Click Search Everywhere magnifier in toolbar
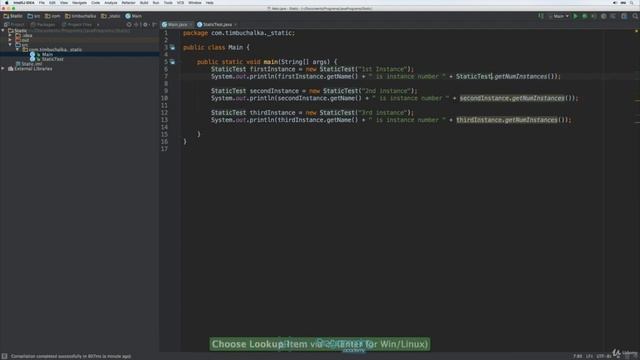640x360 pixels. 635,16
